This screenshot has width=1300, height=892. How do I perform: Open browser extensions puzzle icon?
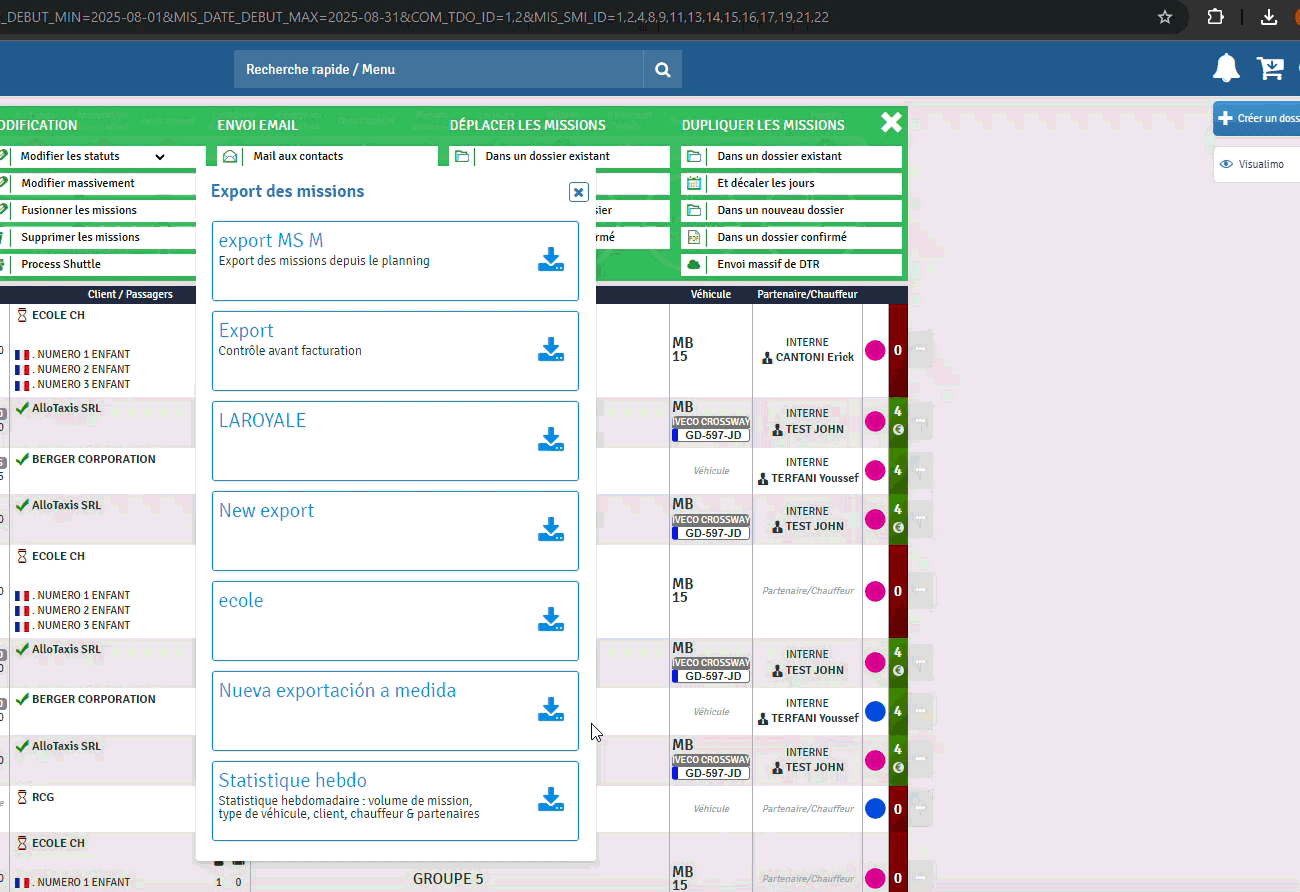click(x=1216, y=17)
